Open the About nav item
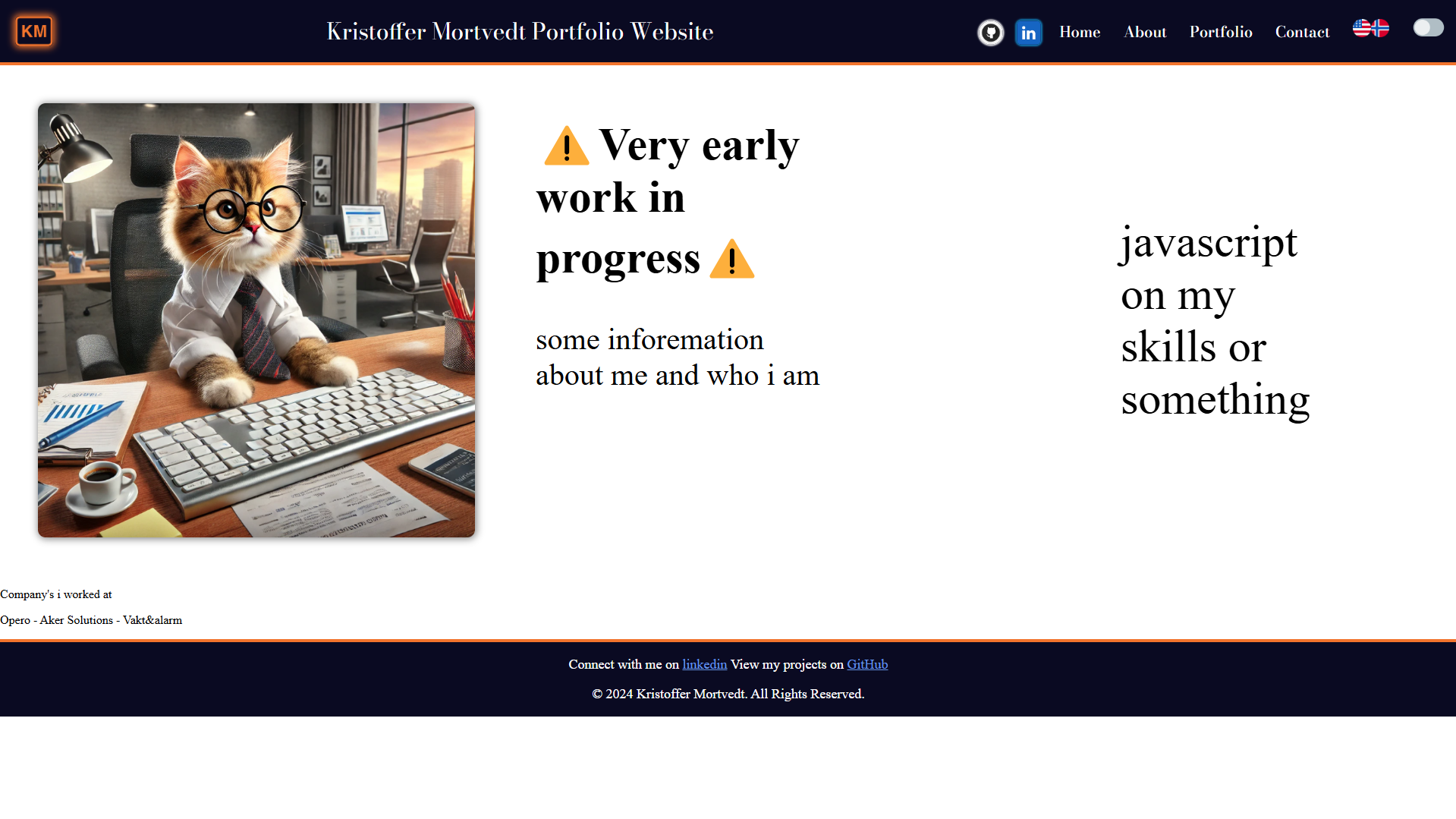The width and height of the screenshot is (1456, 819). (x=1145, y=32)
